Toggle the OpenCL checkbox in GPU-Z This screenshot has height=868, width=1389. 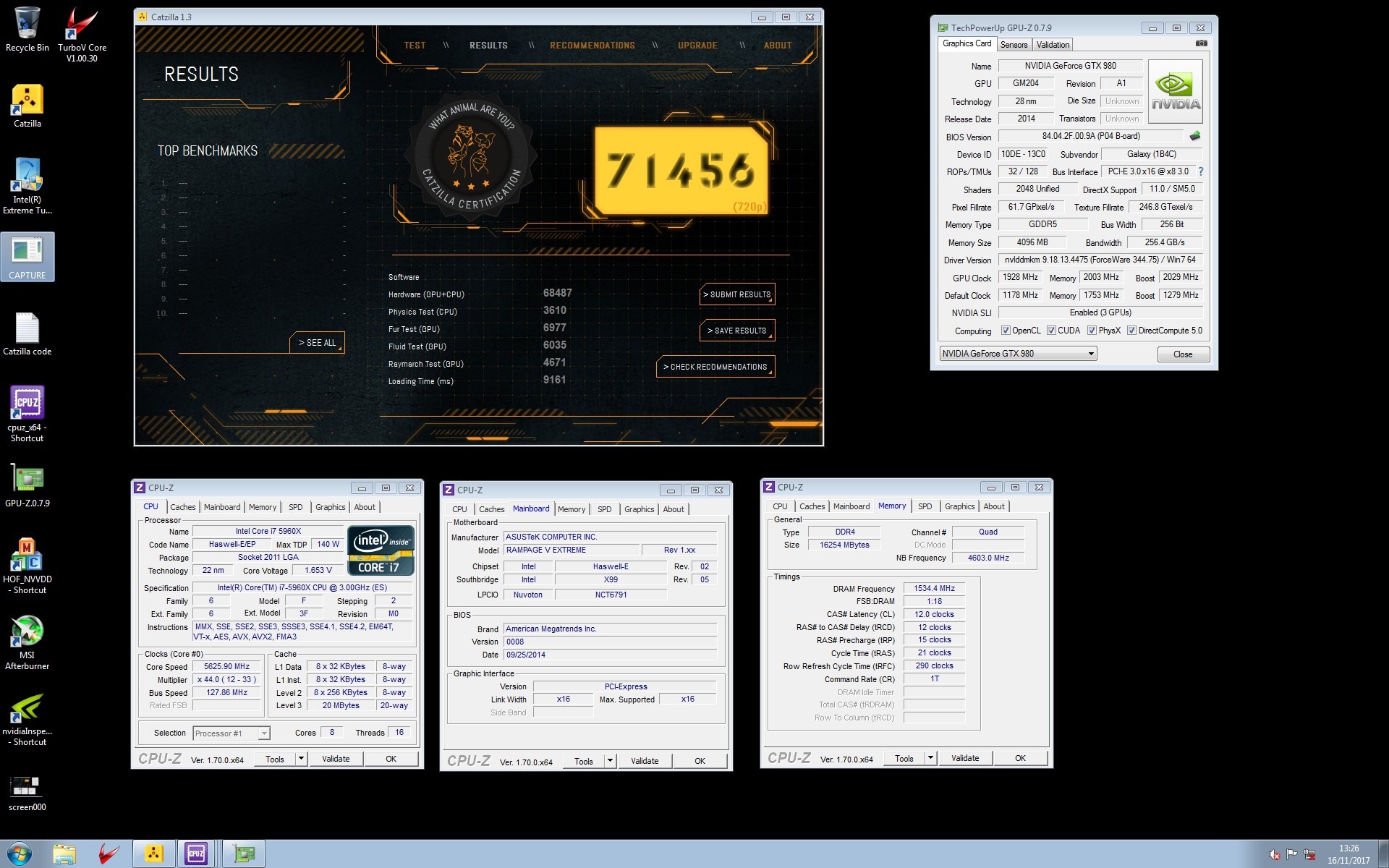(x=1003, y=330)
